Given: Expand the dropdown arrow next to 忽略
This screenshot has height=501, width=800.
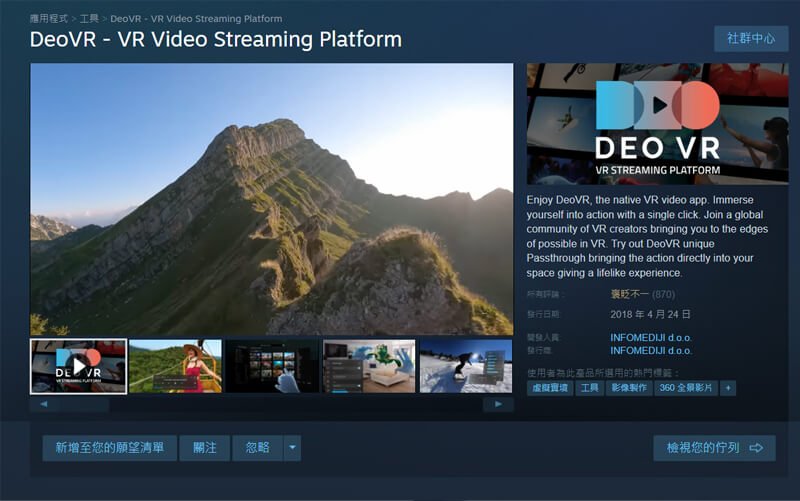Looking at the screenshot, I should tap(292, 448).
